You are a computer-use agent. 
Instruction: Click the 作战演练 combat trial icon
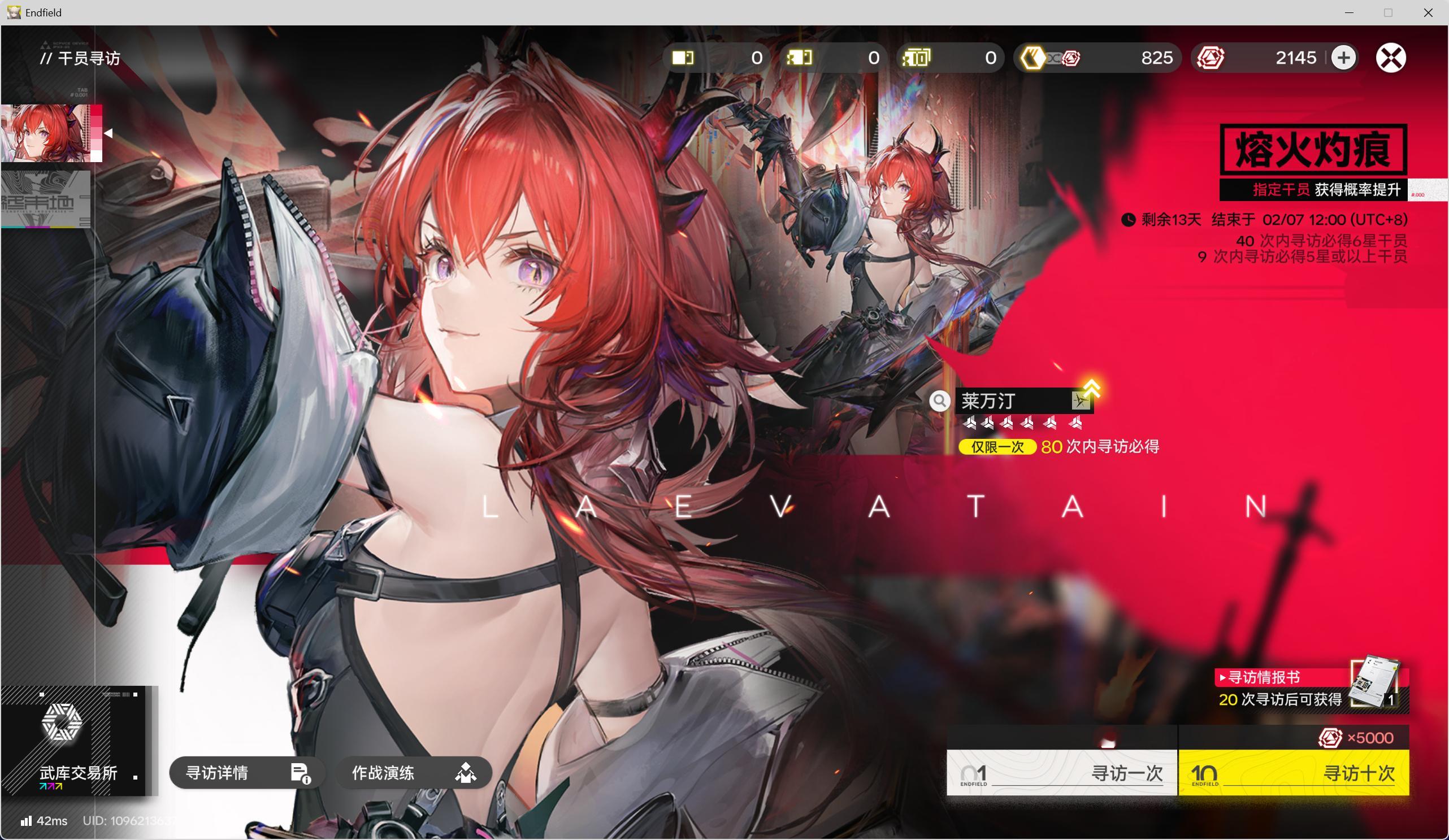465,773
